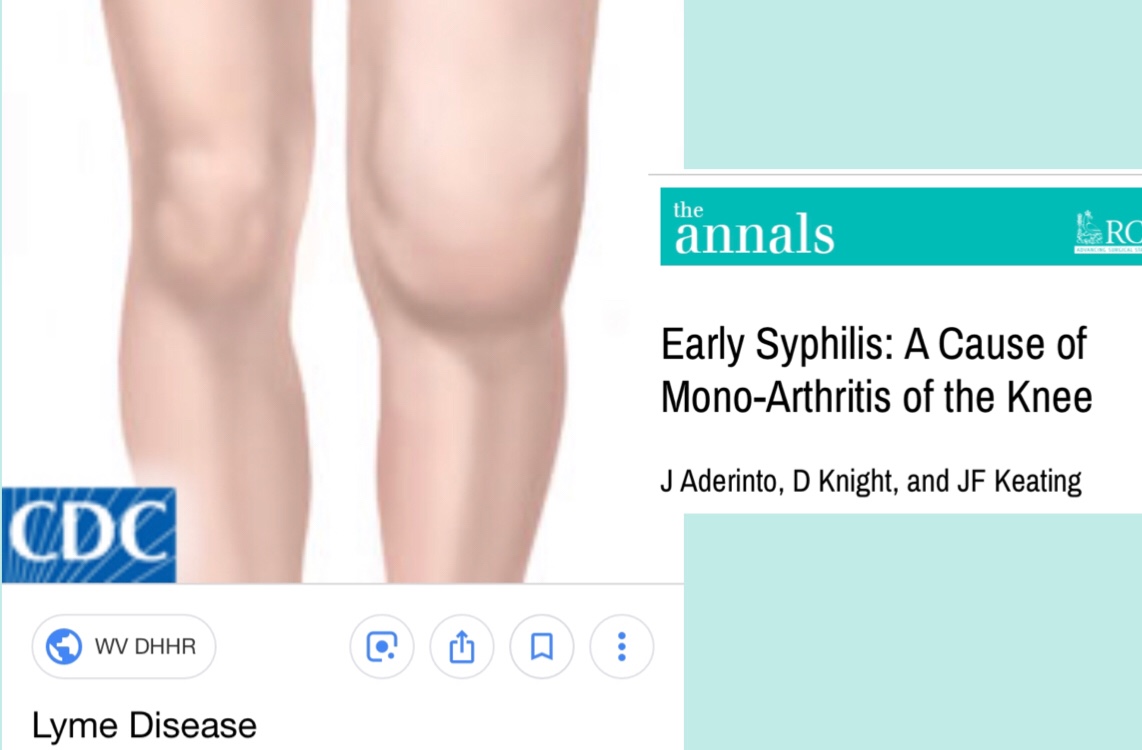Image resolution: width=1142 pixels, height=750 pixels.
Task: Click the CDC logo
Action: click(89, 535)
